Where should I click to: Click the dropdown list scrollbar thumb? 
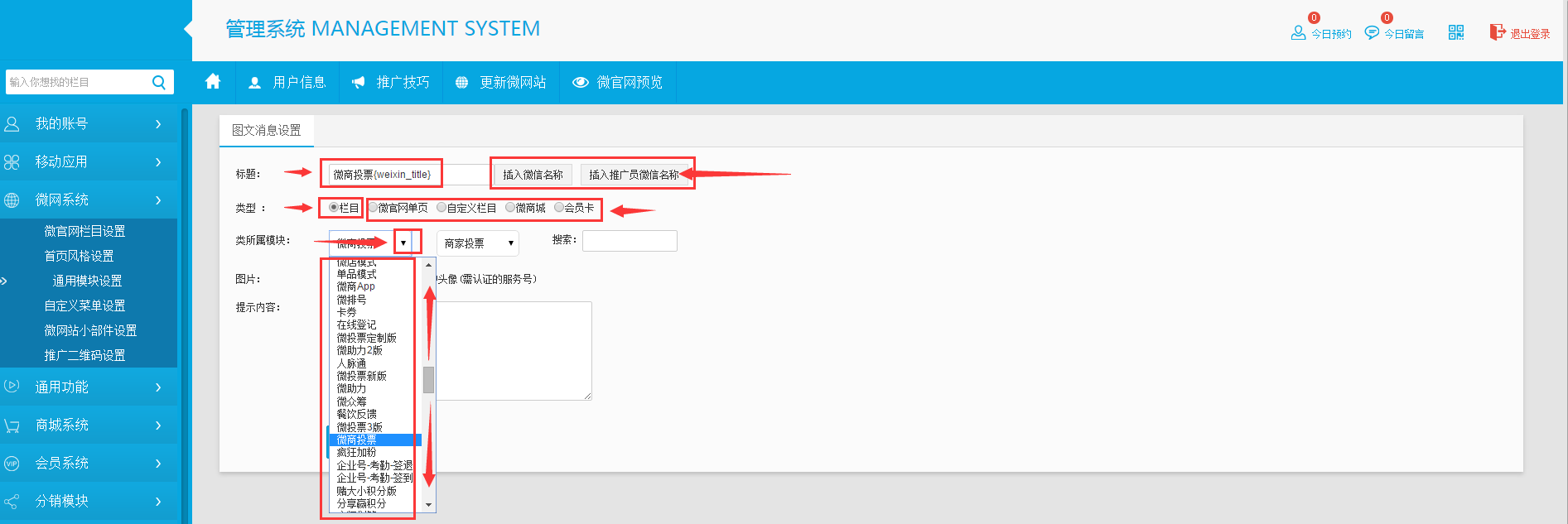pyautogui.click(x=428, y=379)
